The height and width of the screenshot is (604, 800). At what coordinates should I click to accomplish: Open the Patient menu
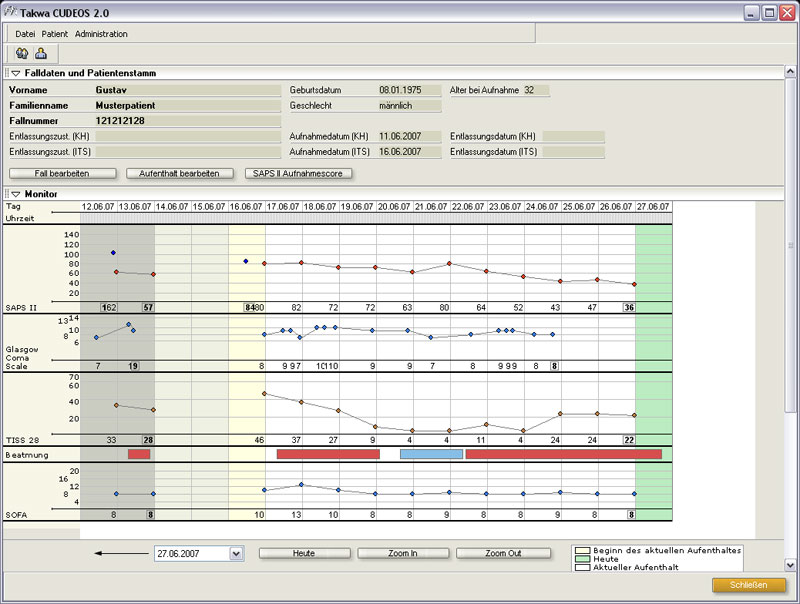point(55,34)
